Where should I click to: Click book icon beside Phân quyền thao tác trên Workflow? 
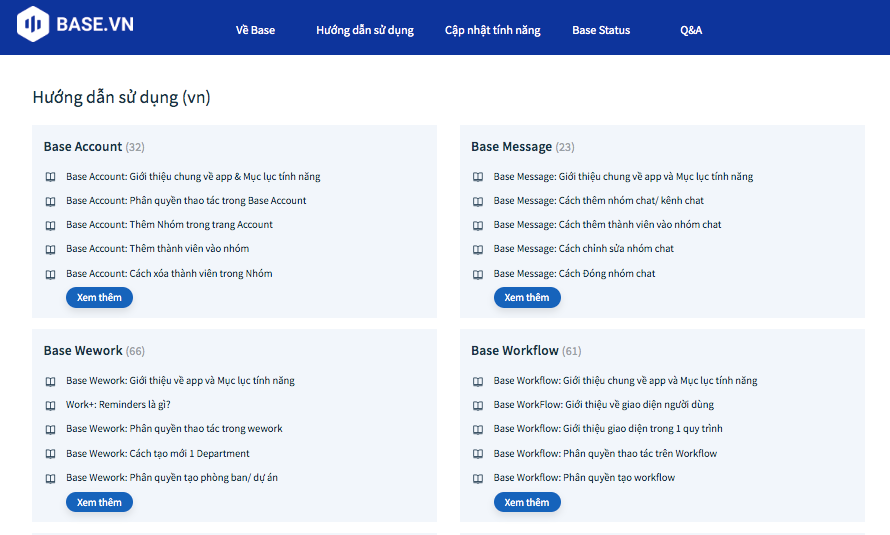[478, 454]
